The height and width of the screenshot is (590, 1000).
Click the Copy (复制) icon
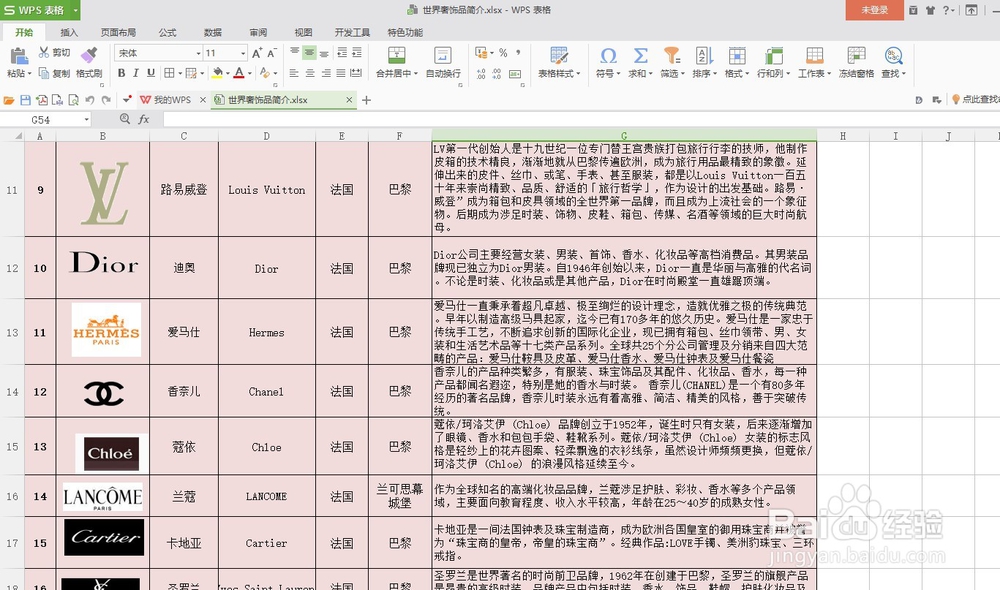(x=44, y=73)
